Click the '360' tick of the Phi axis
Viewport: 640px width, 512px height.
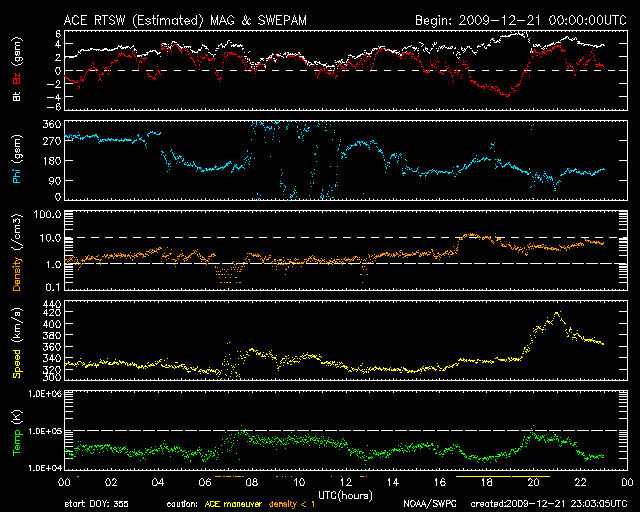coord(52,124)
